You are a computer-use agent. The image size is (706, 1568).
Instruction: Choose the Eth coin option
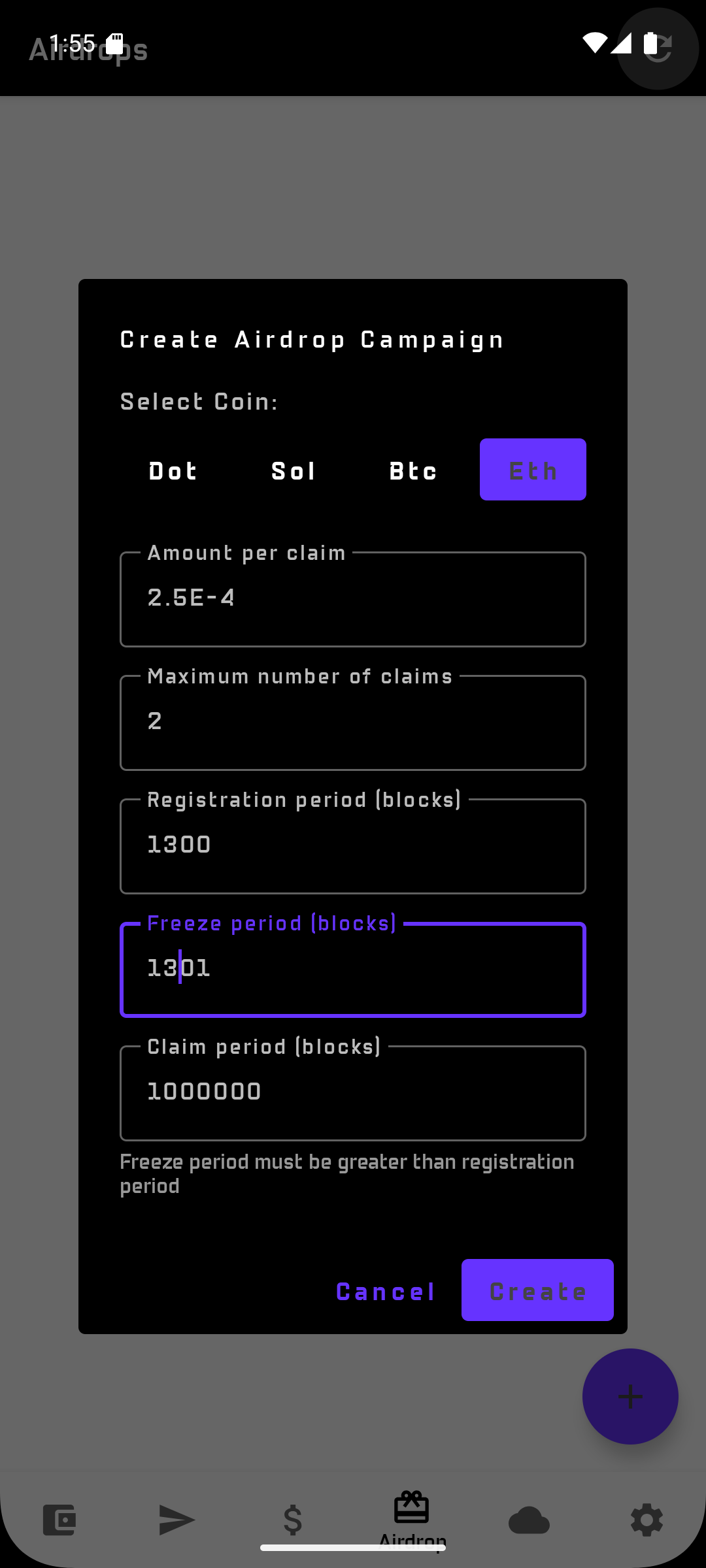[x=533, y=470]
